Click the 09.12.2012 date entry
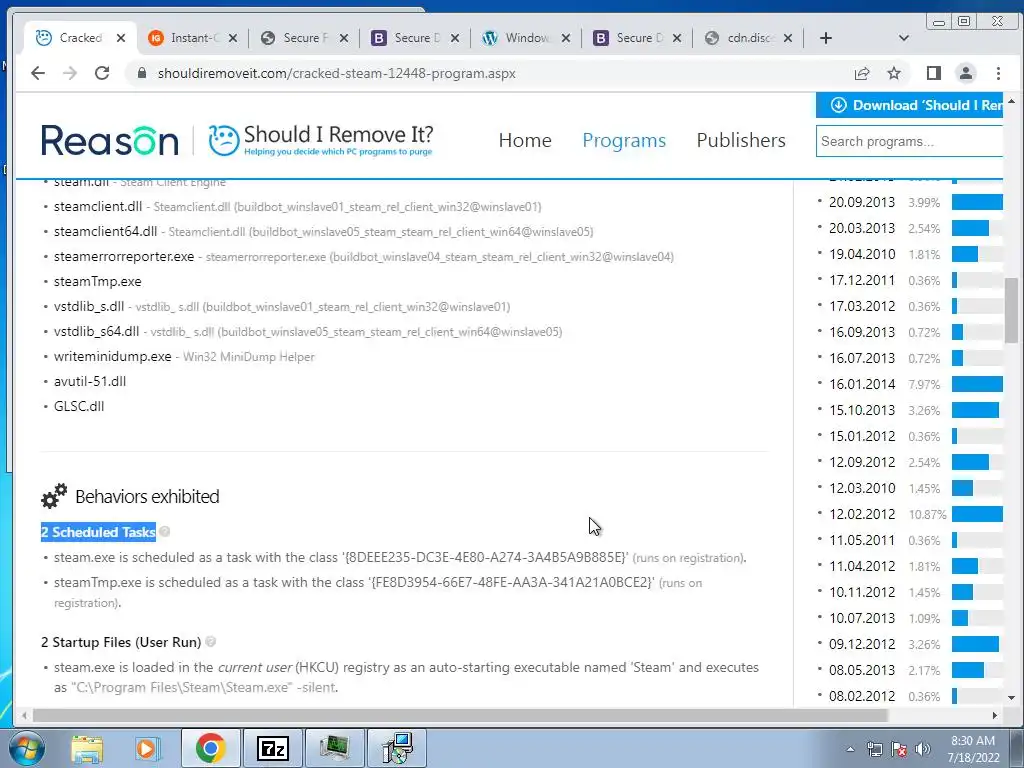 (x=862, y=644)
